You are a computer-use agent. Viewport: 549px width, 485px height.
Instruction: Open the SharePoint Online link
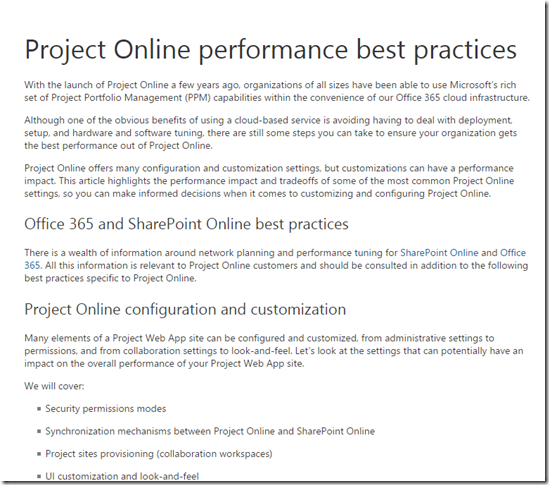pyautogui.click(x=439, y=253)
